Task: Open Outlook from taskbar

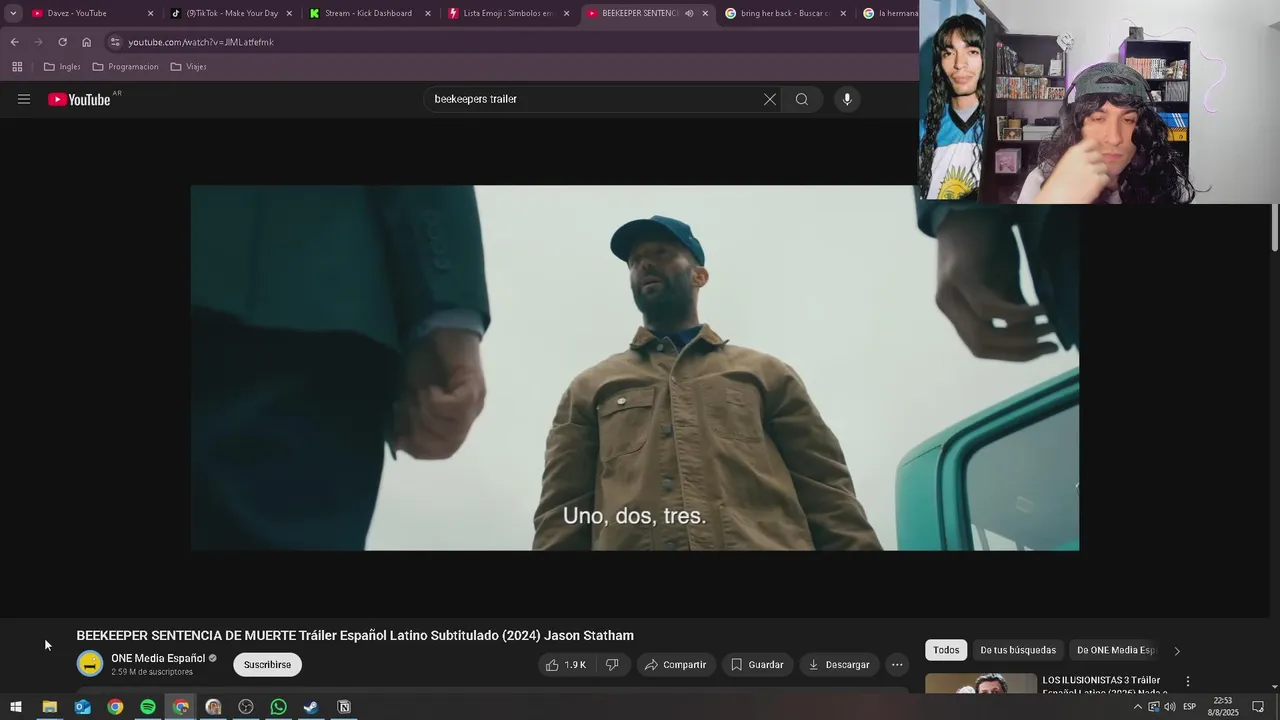Action: pyautogui.click(x=82, y=707)
